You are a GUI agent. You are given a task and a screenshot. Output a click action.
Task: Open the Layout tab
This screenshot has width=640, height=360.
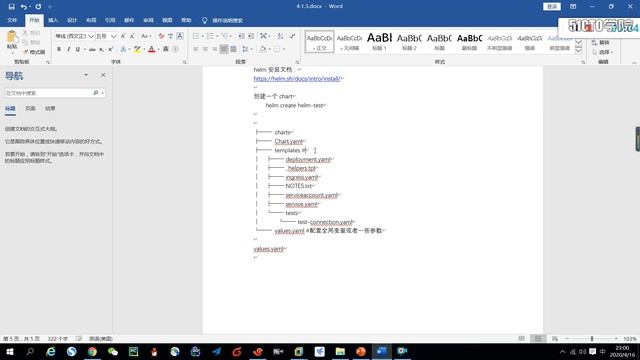tap(91, 20)
